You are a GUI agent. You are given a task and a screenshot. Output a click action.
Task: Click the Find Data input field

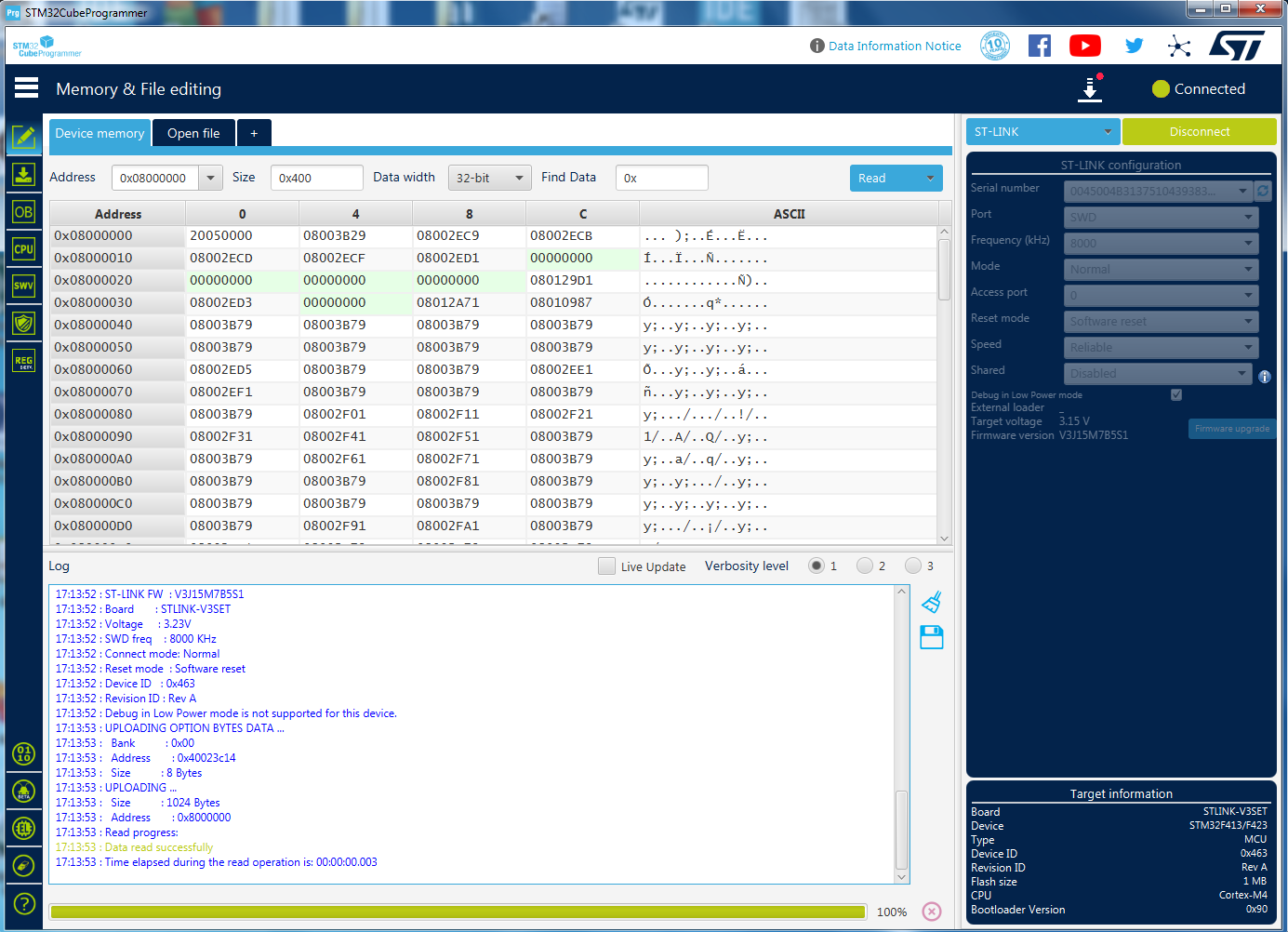[x=661, y=178]
